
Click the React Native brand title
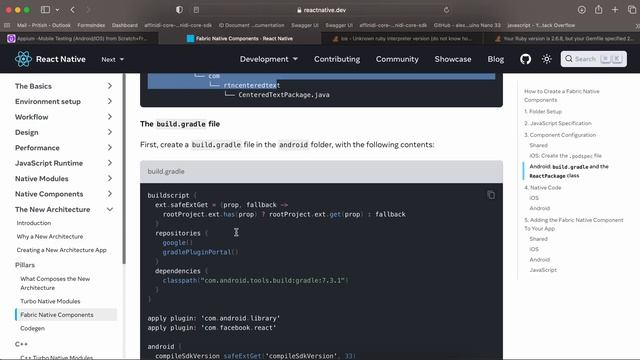(61, 59)
